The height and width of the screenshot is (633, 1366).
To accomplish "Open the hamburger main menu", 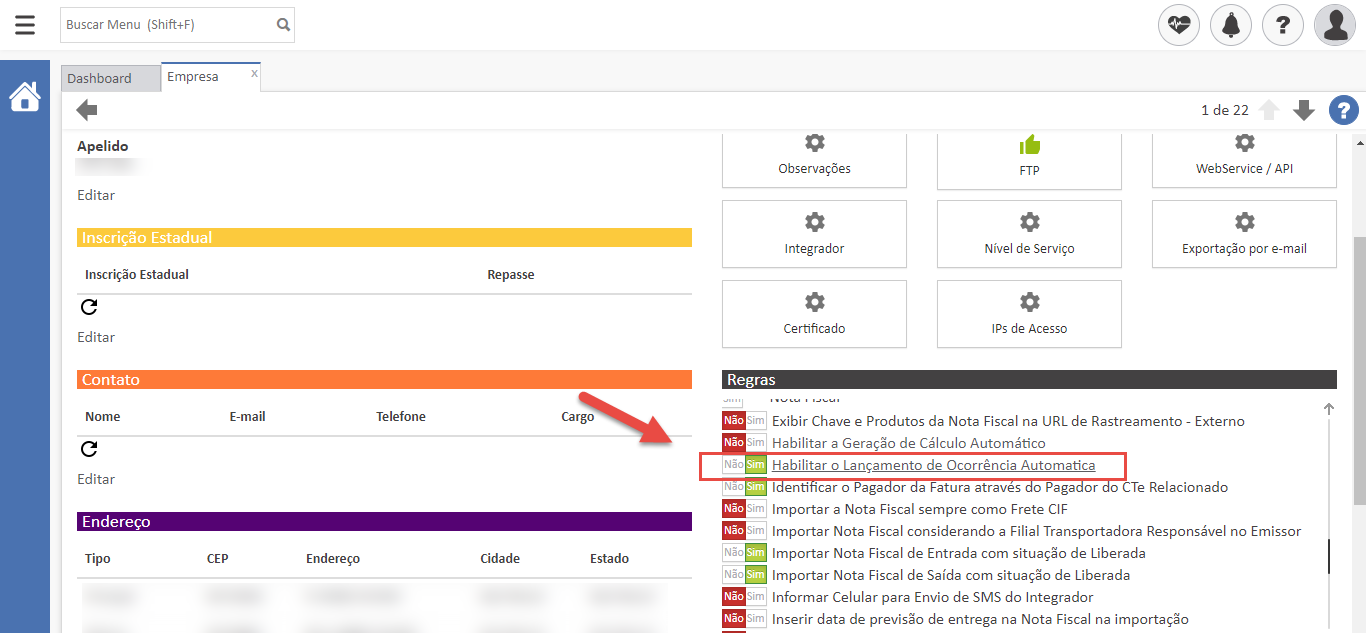I will [x=24, y=25].
